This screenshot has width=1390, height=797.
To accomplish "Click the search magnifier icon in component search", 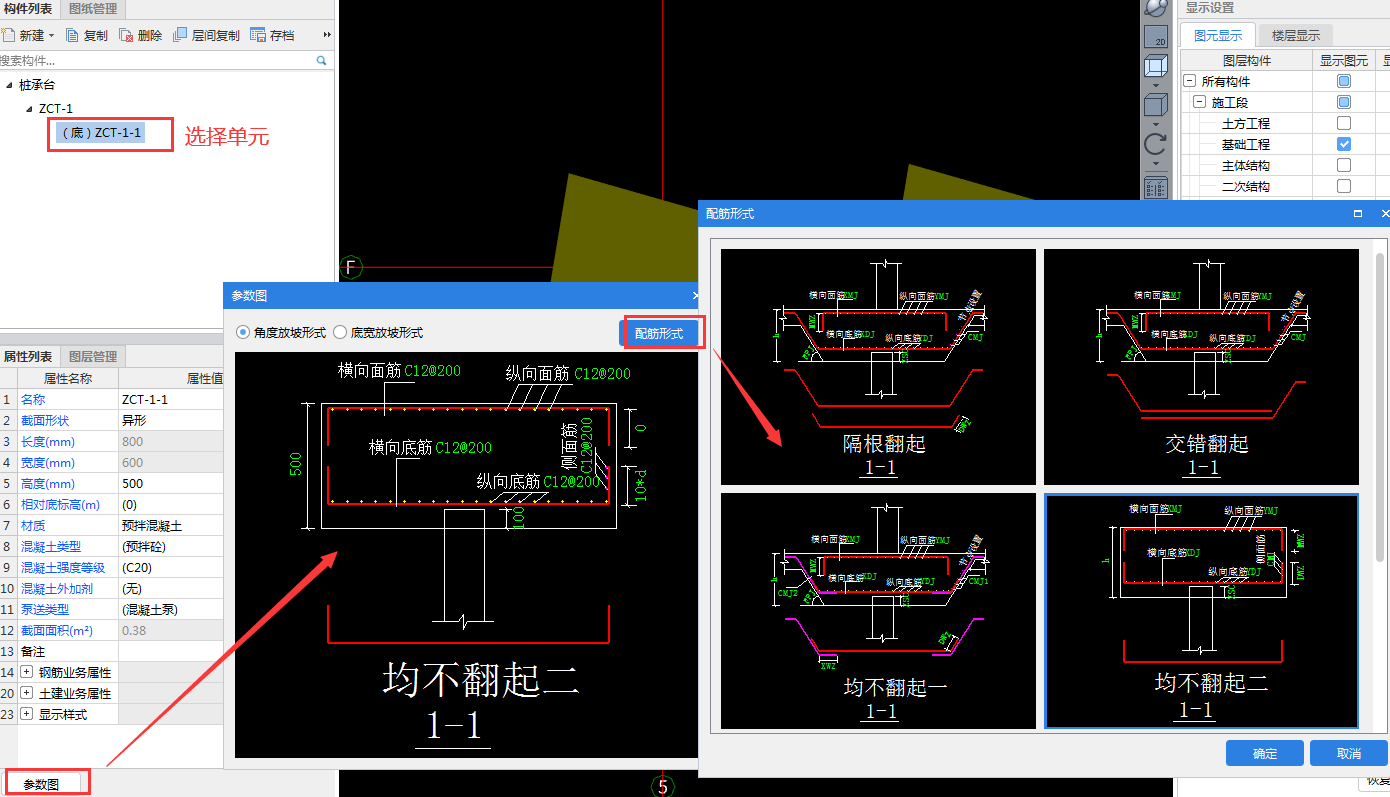I will pyautogui.click(x=322, y=61).
